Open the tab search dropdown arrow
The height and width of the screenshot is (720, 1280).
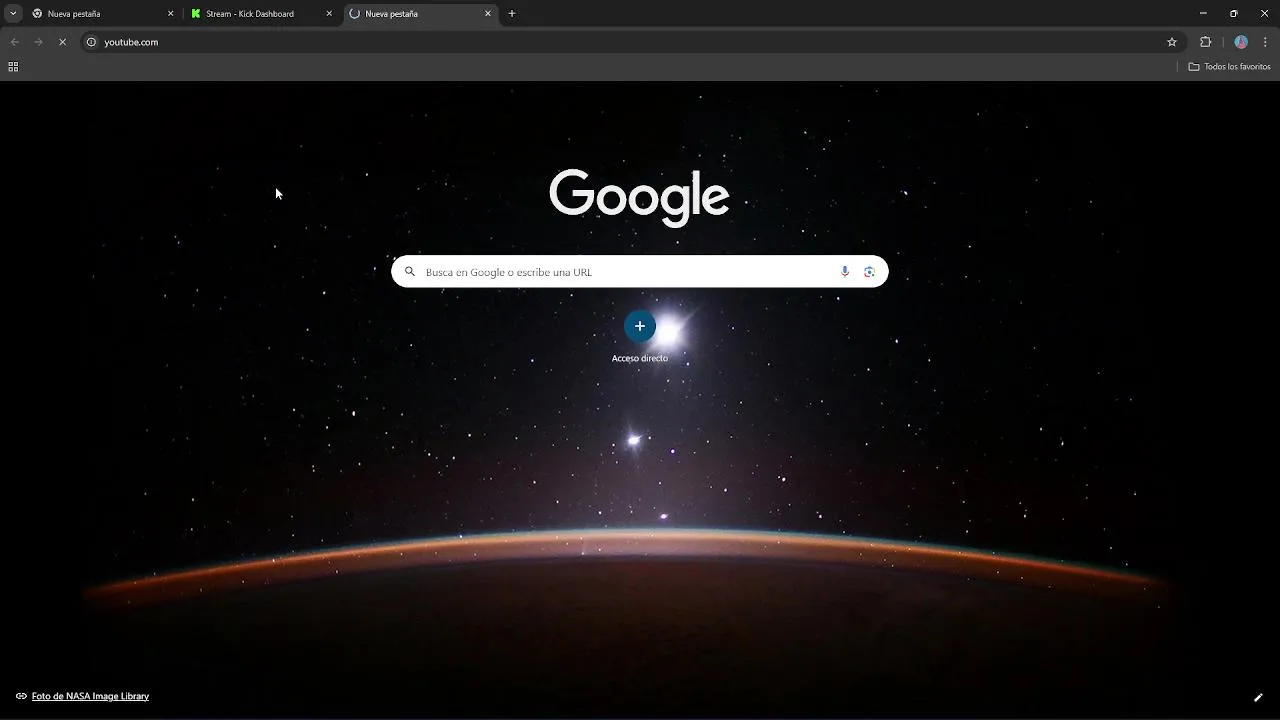13,14
